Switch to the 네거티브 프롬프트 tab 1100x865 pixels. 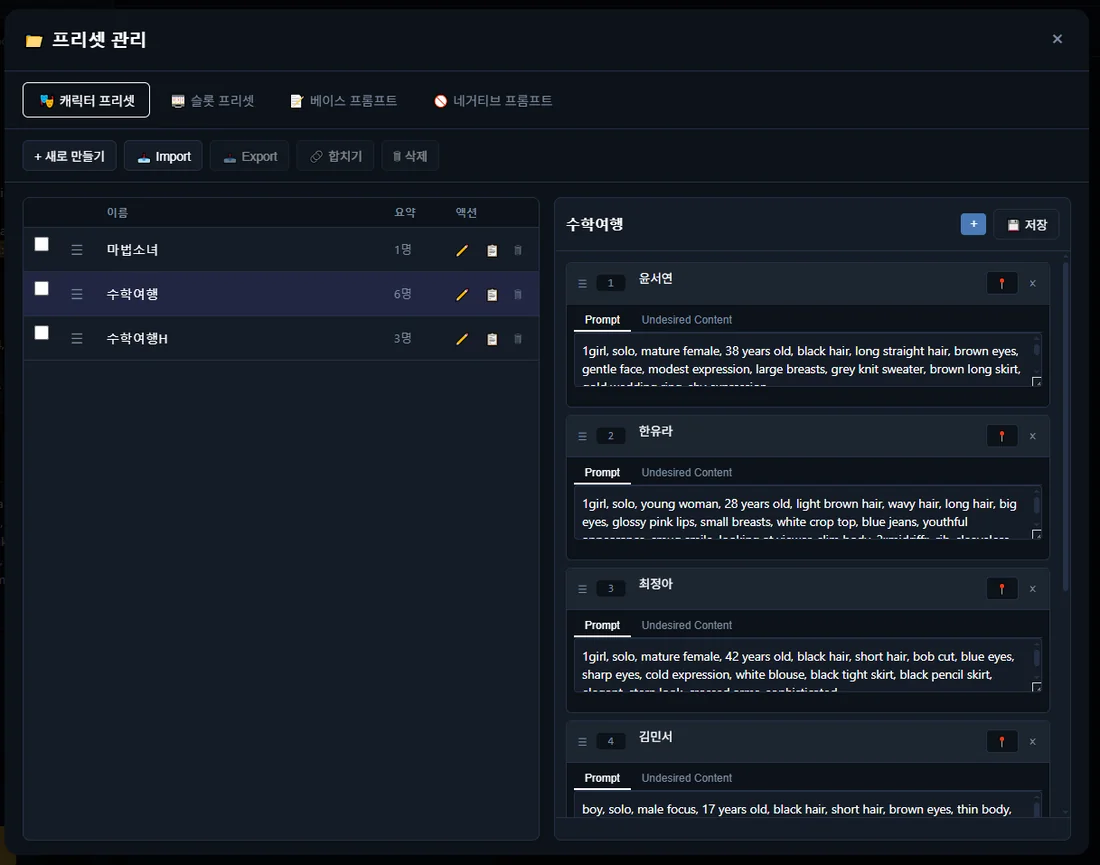click(x=493, y=100)
